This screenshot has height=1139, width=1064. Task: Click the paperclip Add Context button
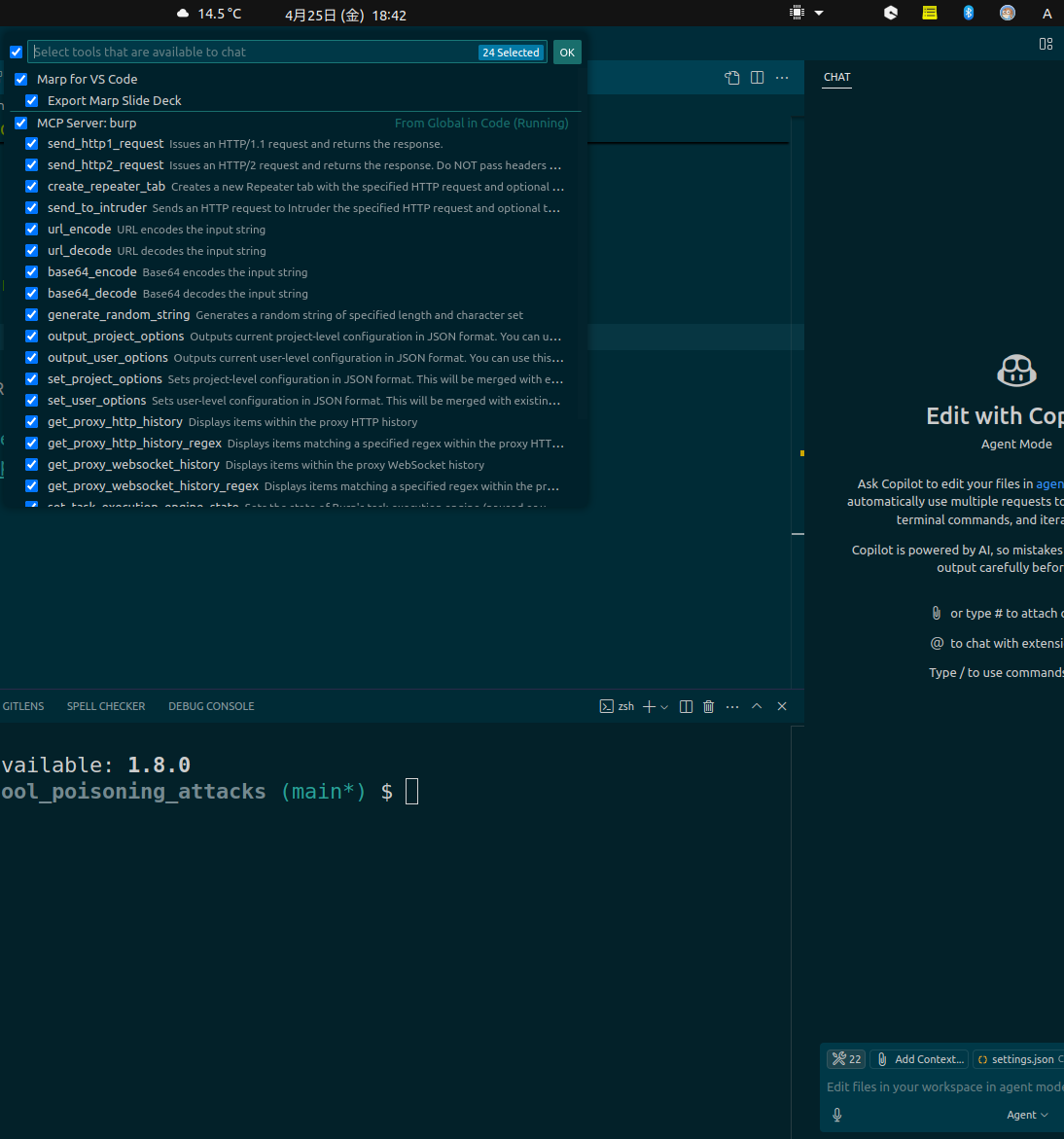coord(919,1059)
